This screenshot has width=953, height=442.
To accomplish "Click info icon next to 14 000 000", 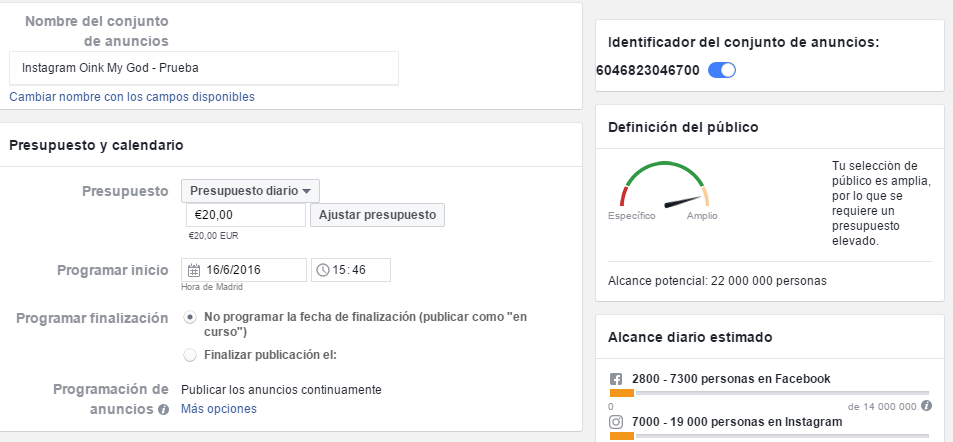I will click(926, 406).
